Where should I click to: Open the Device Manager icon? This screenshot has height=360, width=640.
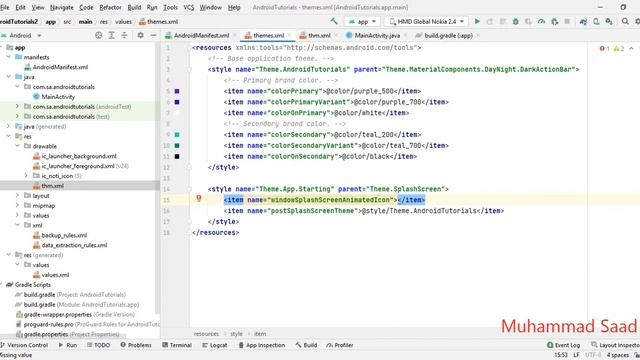click(596, 21)
